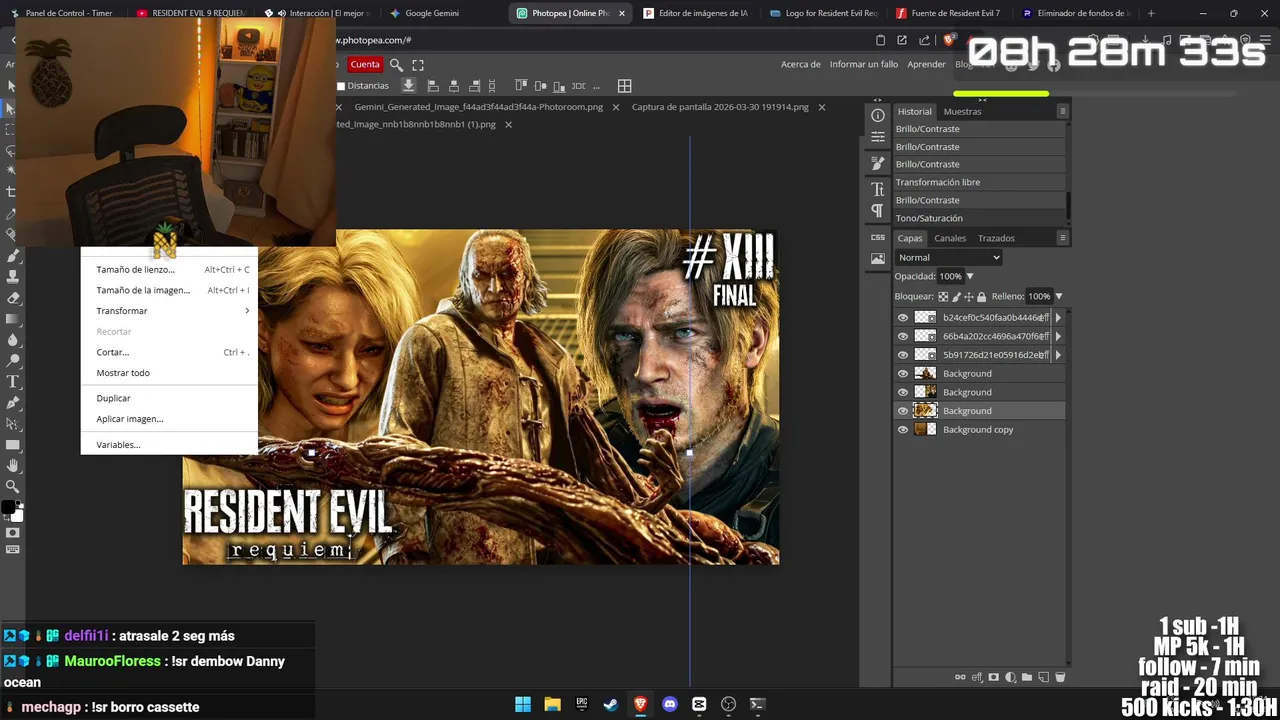Toggle visibility of Background copy layer
The image size is (1280, 720).
903,430
